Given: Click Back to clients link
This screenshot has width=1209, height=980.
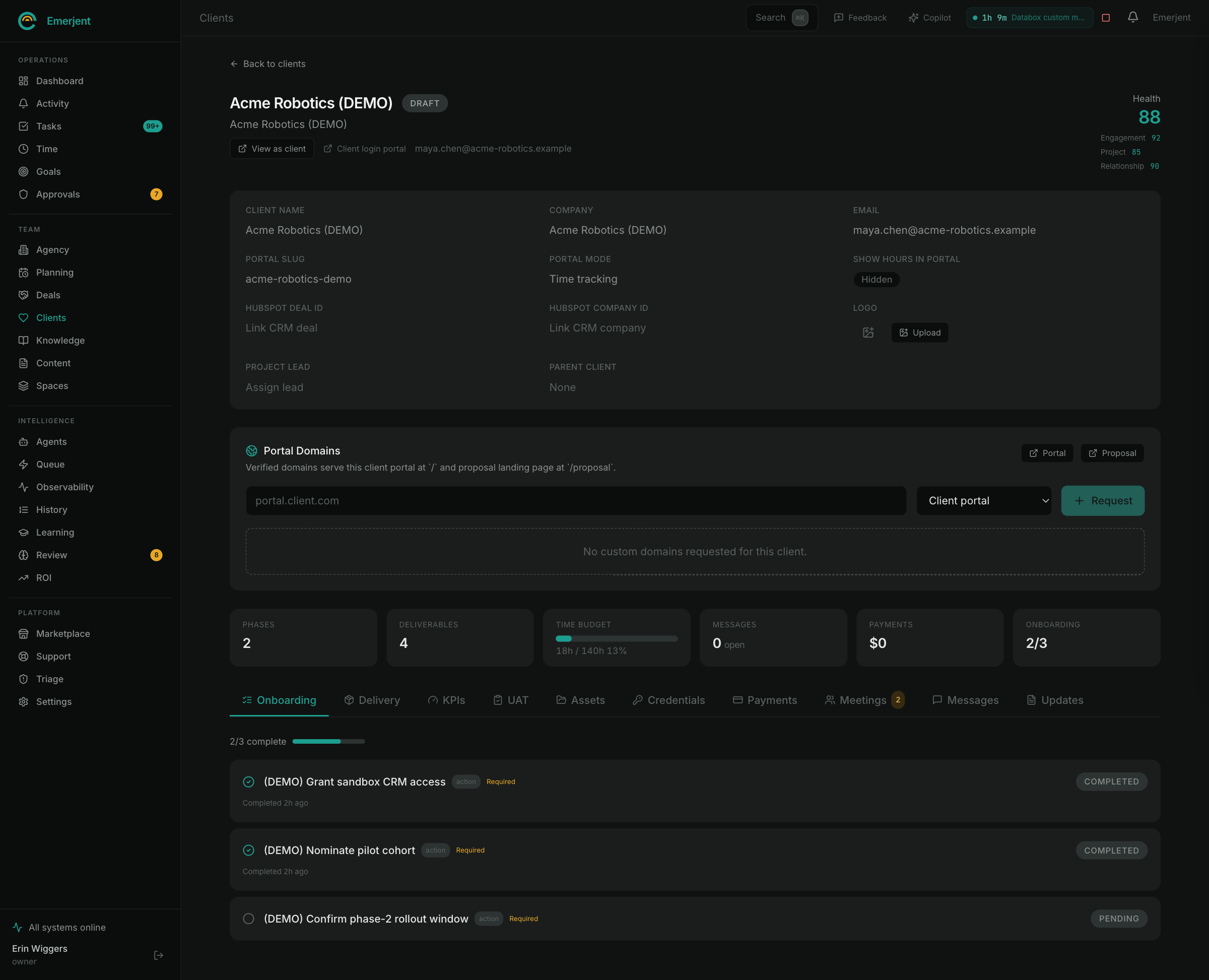Looking at the screenshot, I should tap(267, 64).
